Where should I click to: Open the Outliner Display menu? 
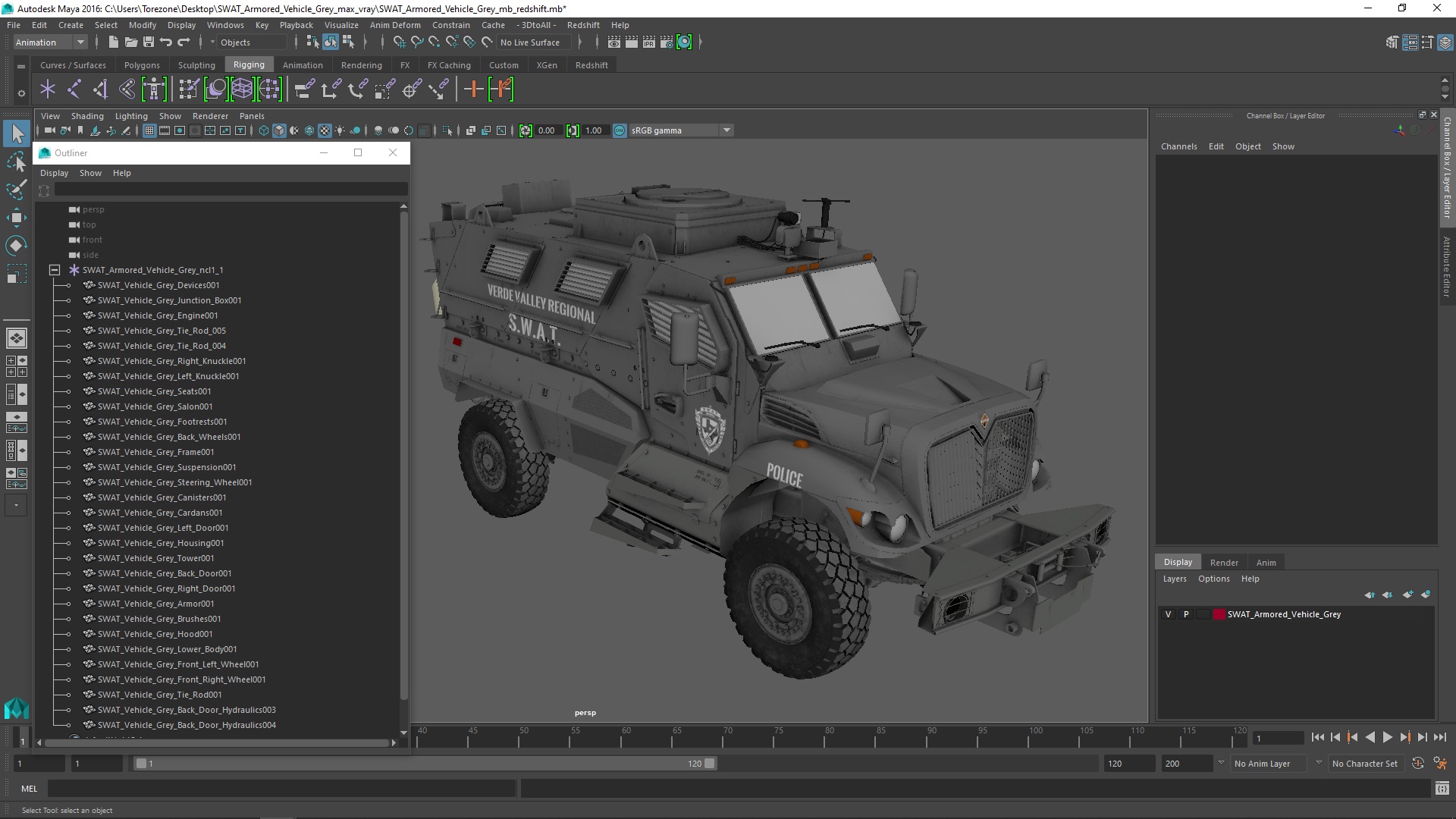point(54,173)
